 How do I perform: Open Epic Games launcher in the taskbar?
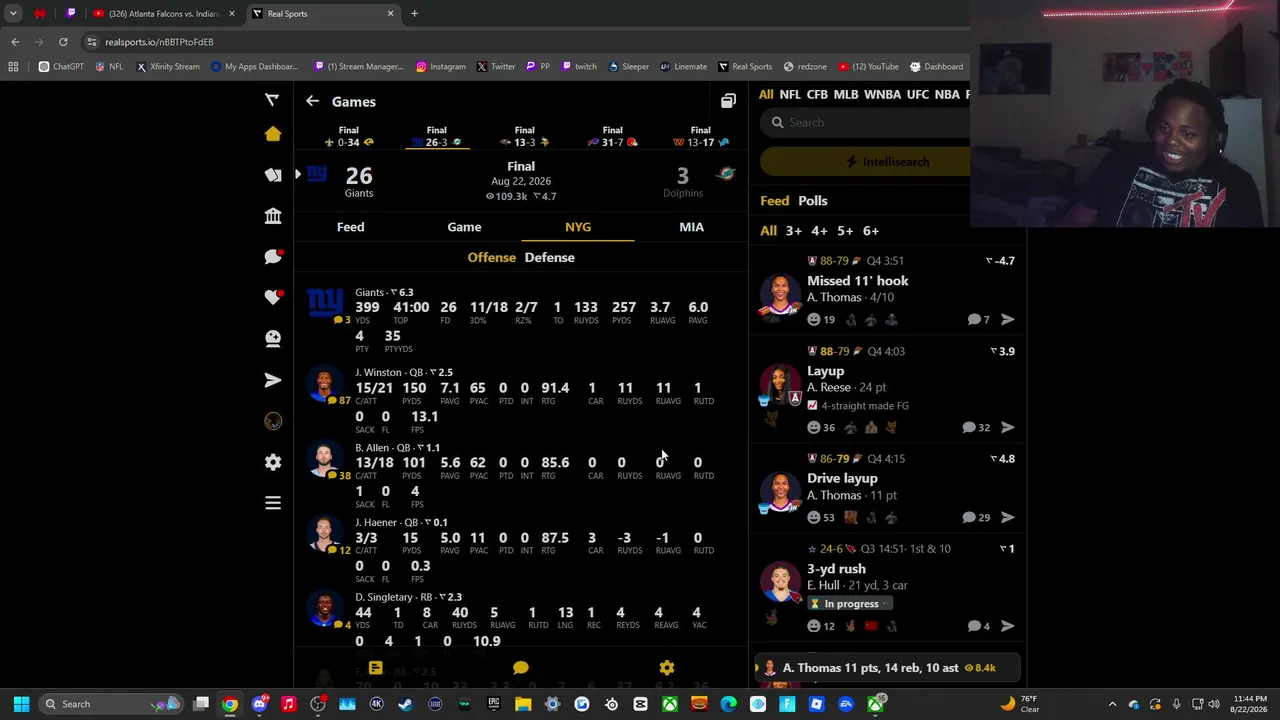(493, 704)
